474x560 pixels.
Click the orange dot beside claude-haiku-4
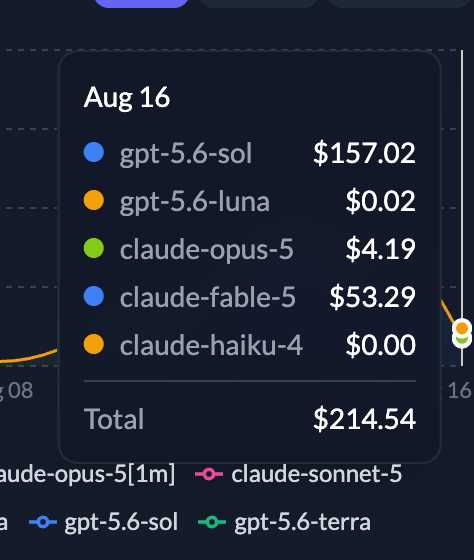pos(94,344)
